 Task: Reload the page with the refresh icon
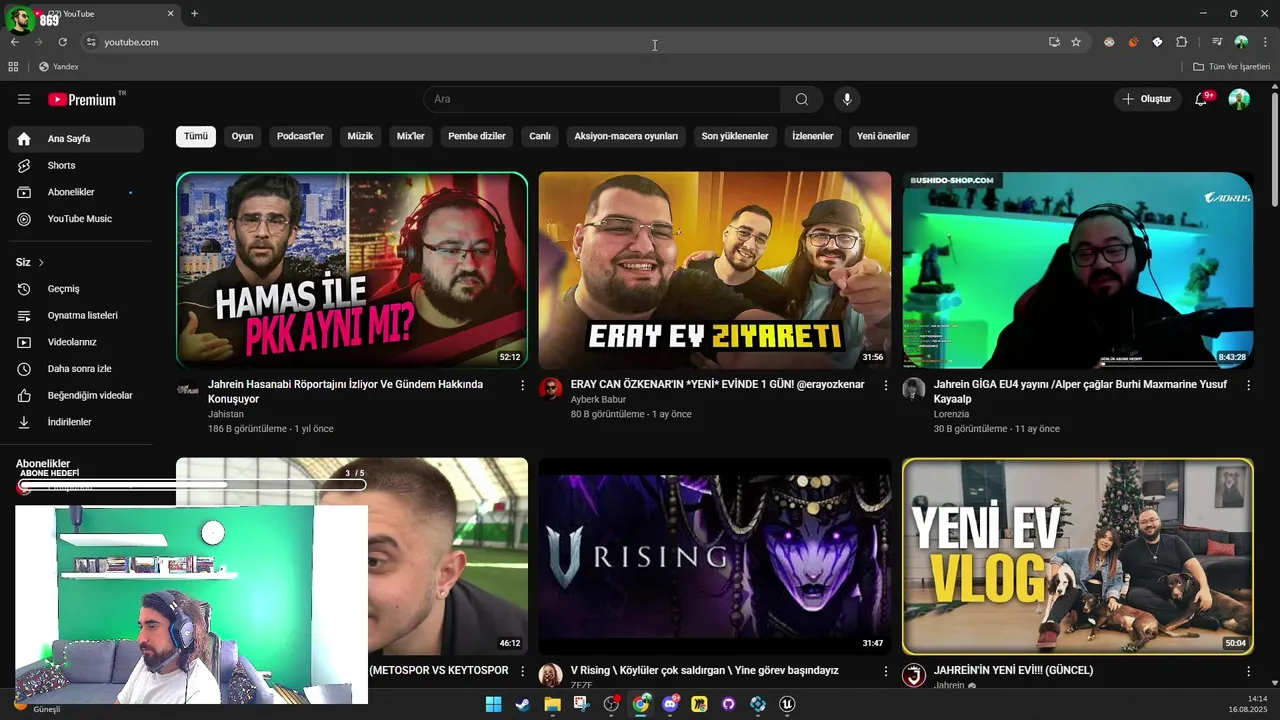(x=62, y=42)
